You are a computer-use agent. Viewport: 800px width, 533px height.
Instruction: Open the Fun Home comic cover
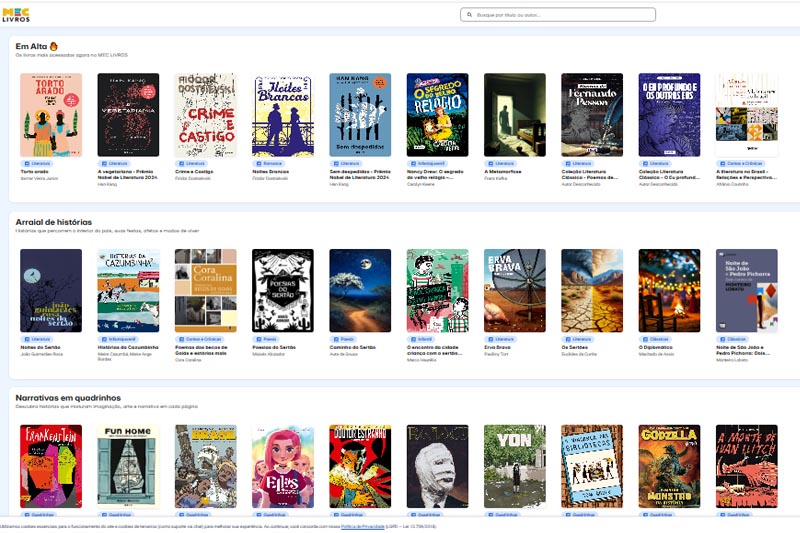pyautogui.click(x=128, y=466)
